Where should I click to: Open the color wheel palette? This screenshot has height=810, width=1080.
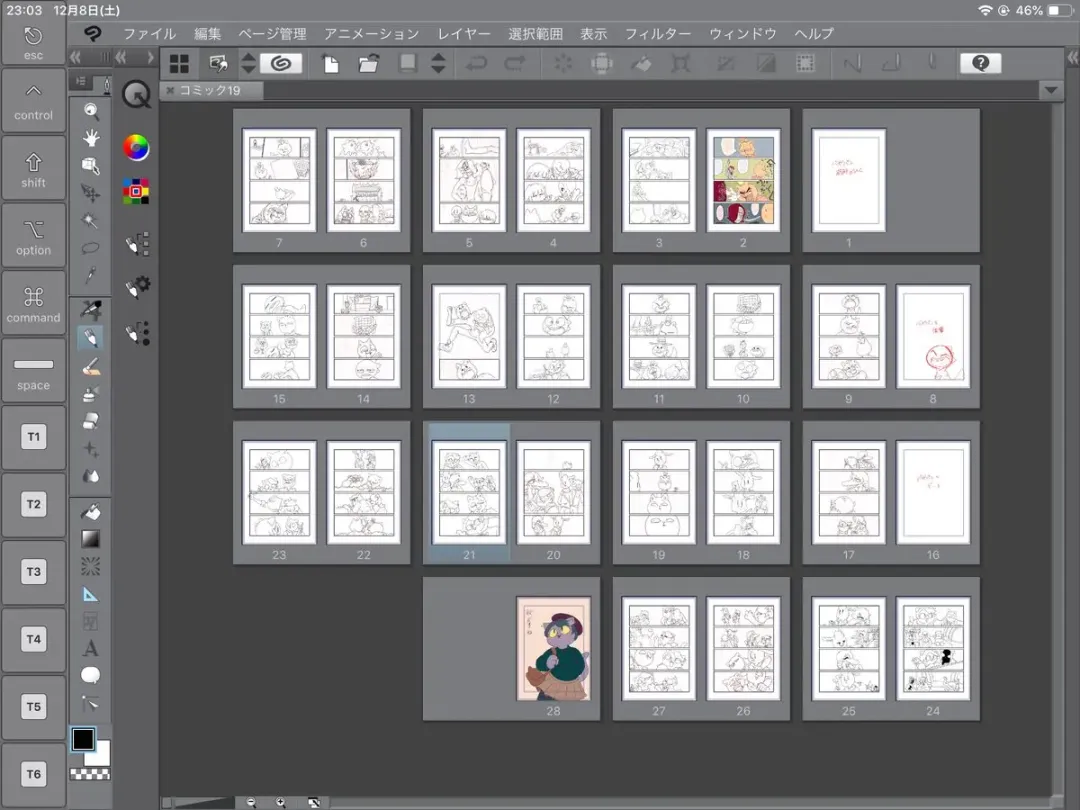point(136,148)
